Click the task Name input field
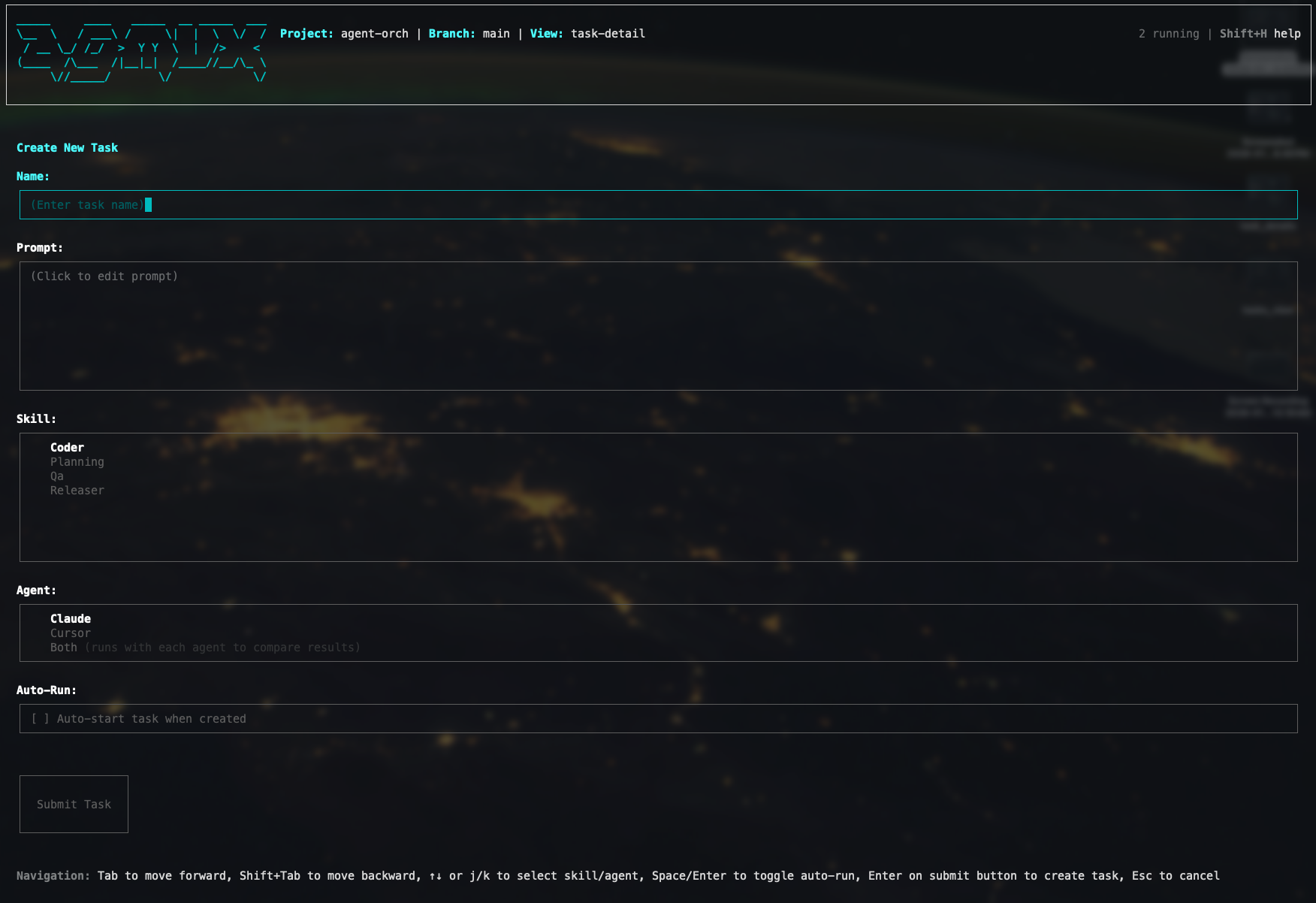Image resolution: width=1316 pixels, height=903 pixels. click(658, 204)
